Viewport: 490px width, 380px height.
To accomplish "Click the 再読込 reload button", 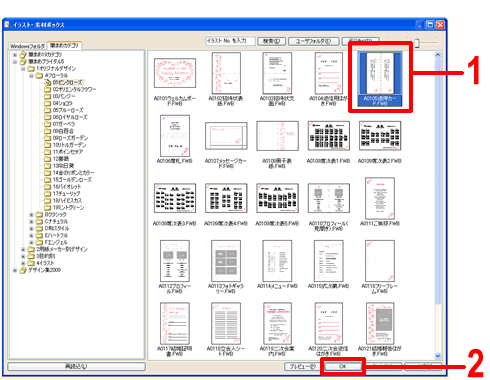I will click(76, 367).
